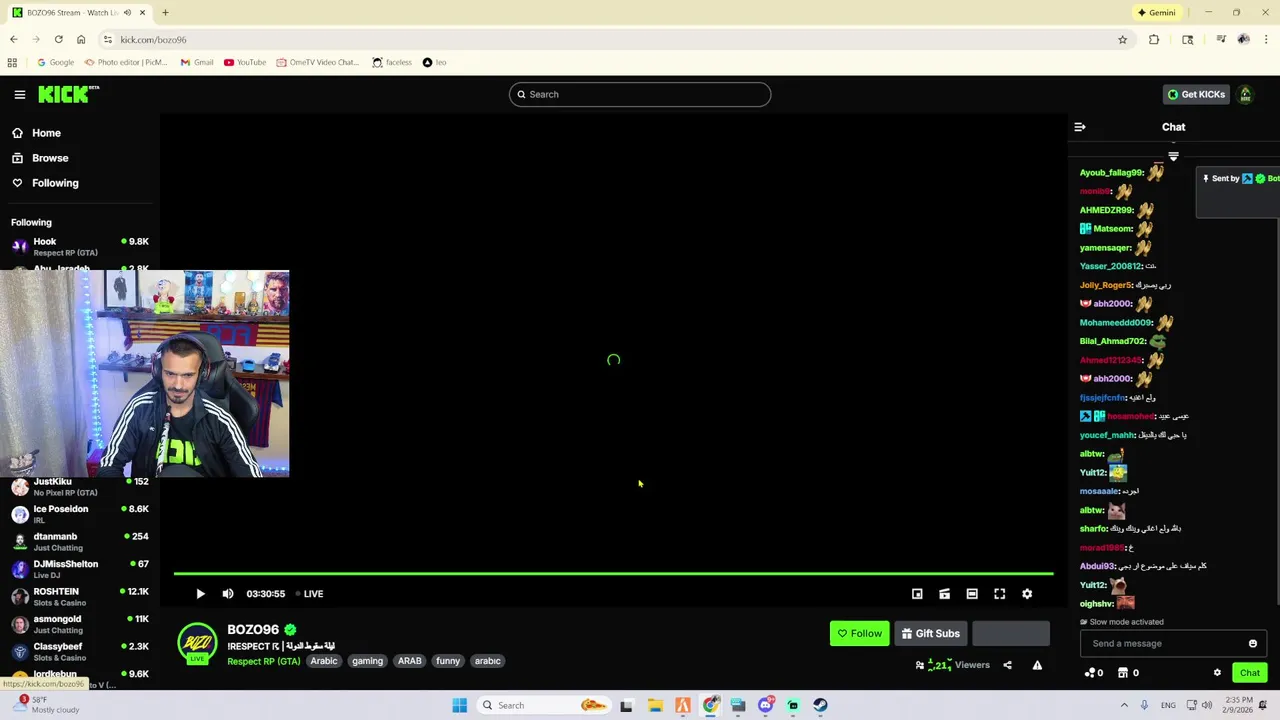The width and height of the screenshot is (1280, 720).
Task: Toggle theater mode
Action: pyautogui.click(x=972, y=594)
